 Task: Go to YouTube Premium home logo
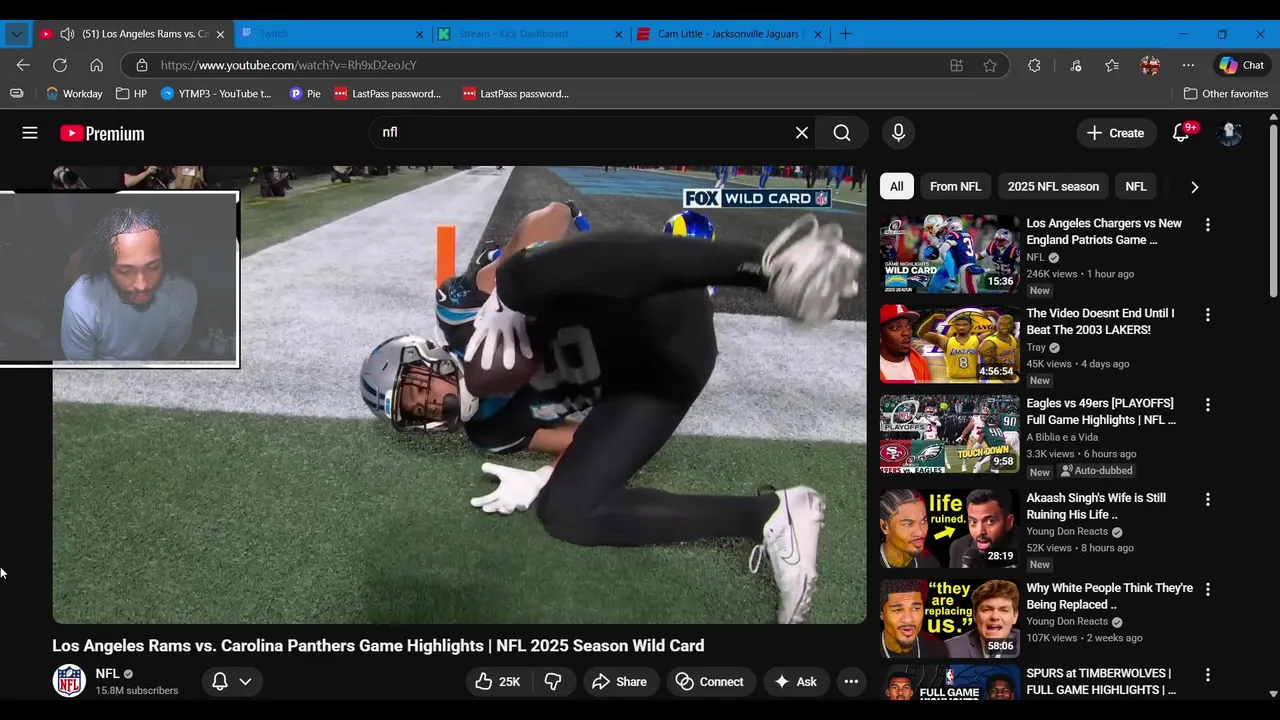point(102,133)
